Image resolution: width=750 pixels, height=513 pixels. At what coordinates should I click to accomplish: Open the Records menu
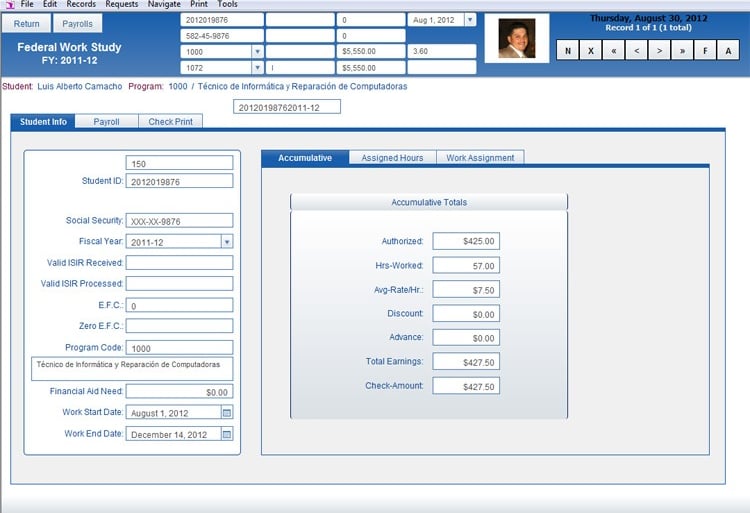click(81, 4)
